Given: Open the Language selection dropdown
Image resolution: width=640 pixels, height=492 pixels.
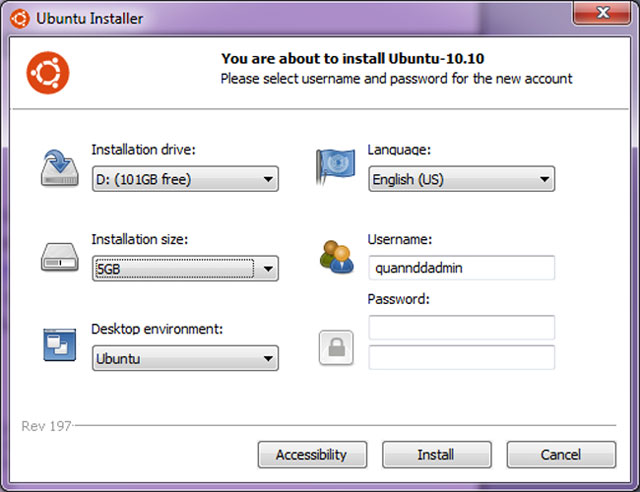Looking at the screenshot, I should click(x=461, y=180).
